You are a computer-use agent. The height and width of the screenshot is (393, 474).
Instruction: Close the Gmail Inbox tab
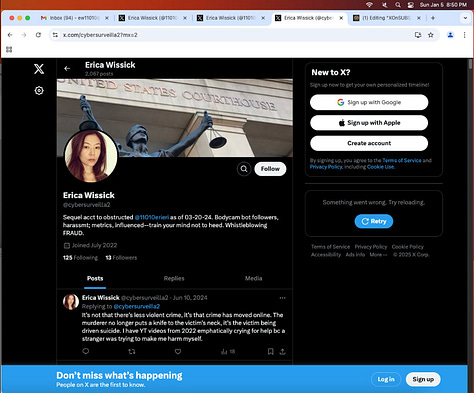tap(107, 18)
